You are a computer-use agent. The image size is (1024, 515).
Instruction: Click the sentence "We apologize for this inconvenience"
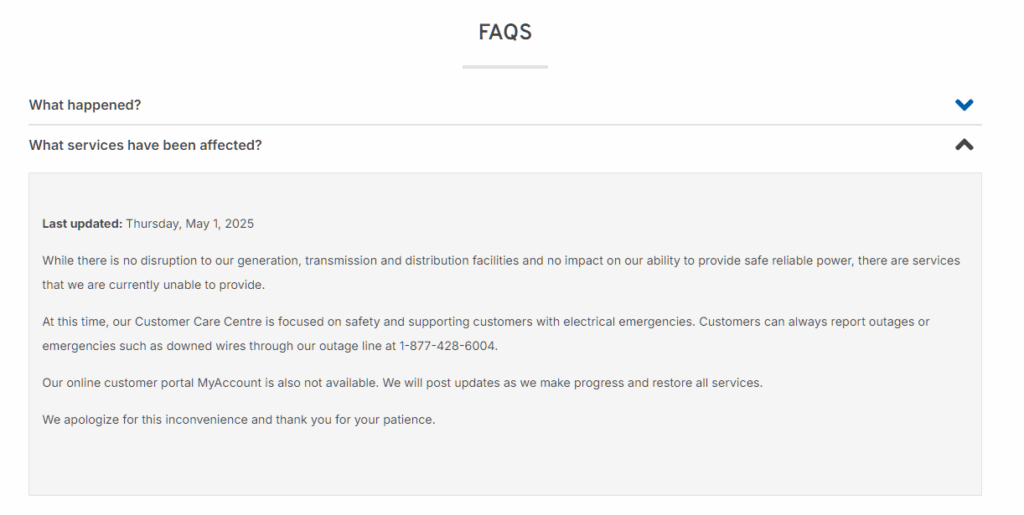(x=238, y=420)
